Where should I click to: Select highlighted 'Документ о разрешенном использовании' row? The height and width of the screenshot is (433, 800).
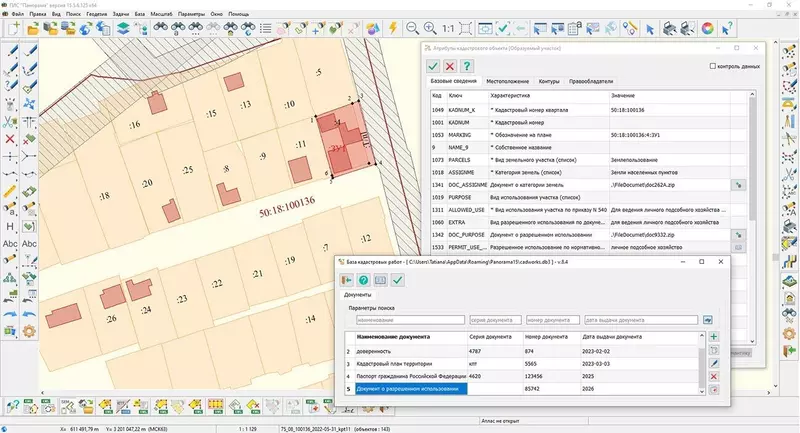tap(521, 389)
